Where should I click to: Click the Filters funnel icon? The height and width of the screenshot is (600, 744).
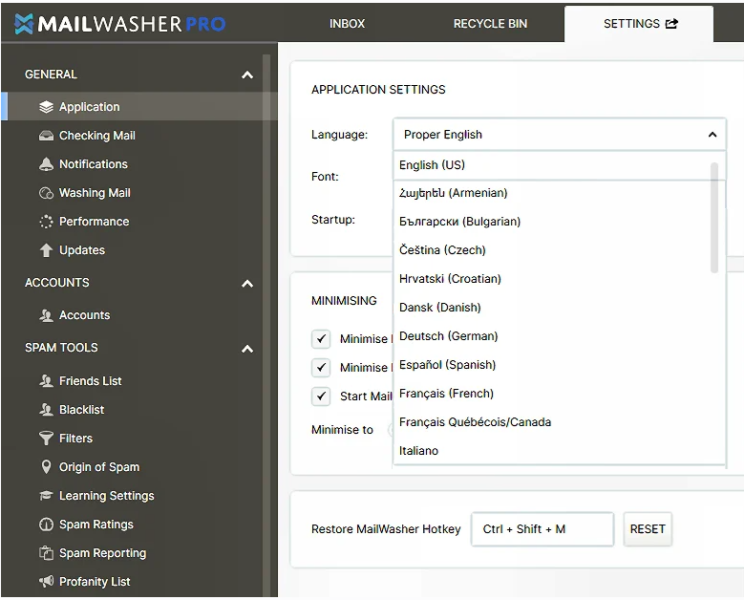pos(46,438)
